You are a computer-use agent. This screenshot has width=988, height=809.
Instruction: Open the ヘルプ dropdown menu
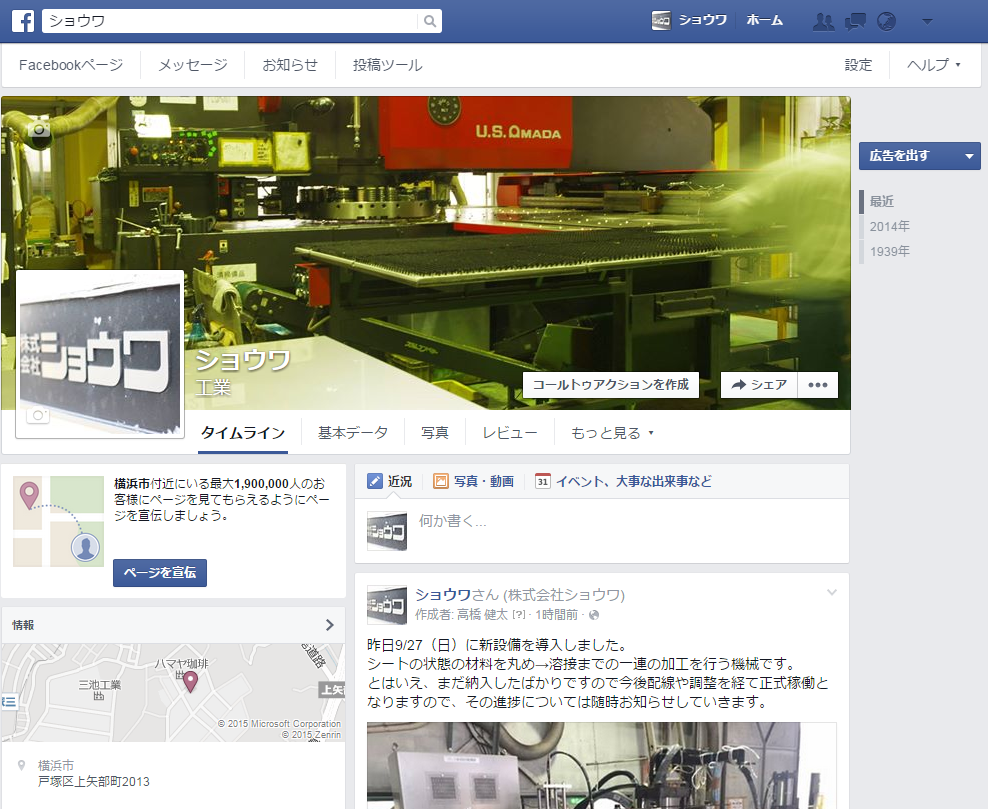point(933,65)
